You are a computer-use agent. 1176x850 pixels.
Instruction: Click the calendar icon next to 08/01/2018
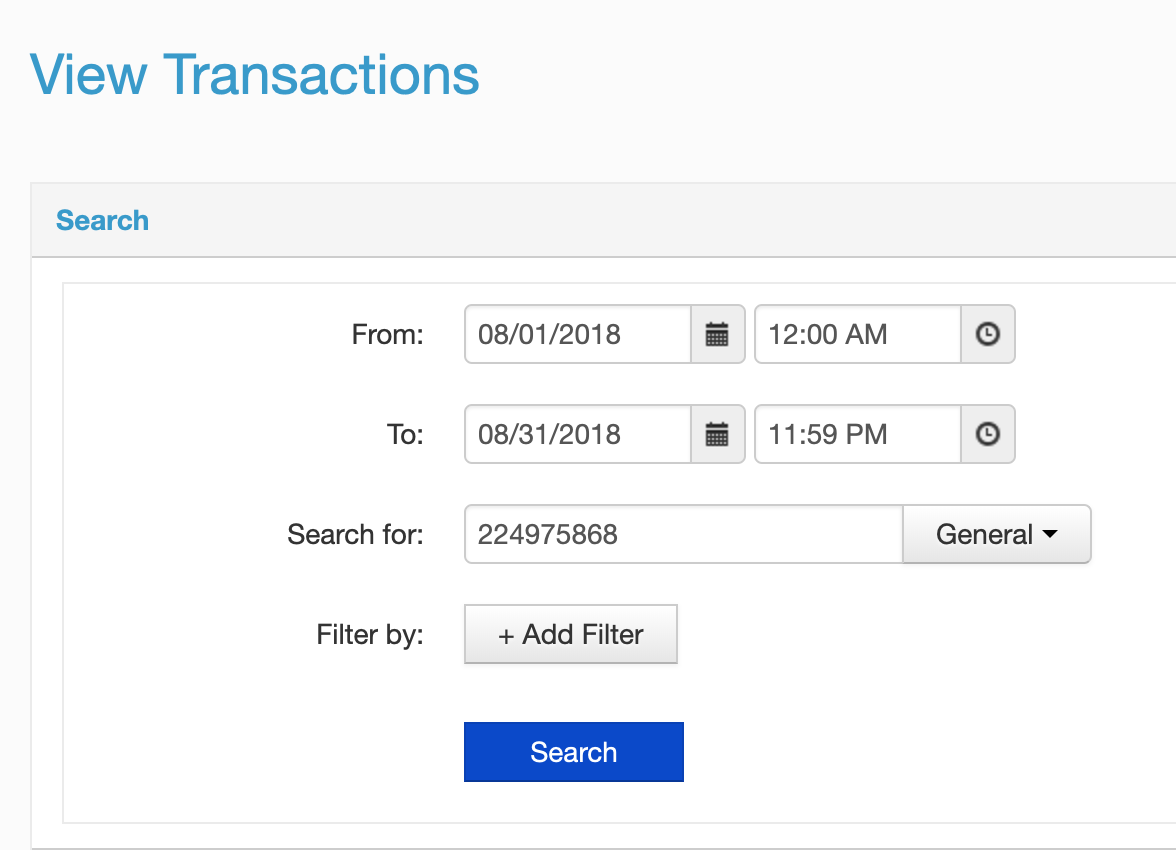718,334
